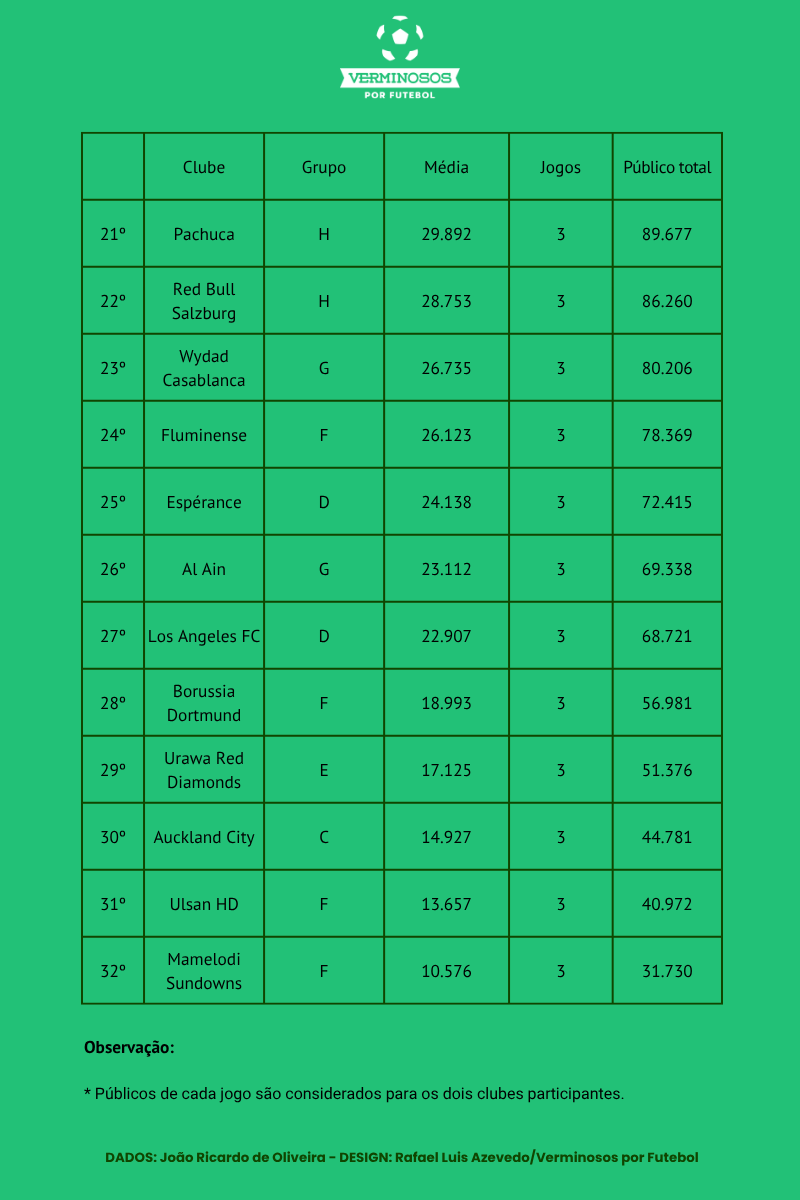The width and height of the screenshot is (800, 1200).
Task: Click the Wydad Casablanca club cell
Action: 204,368
